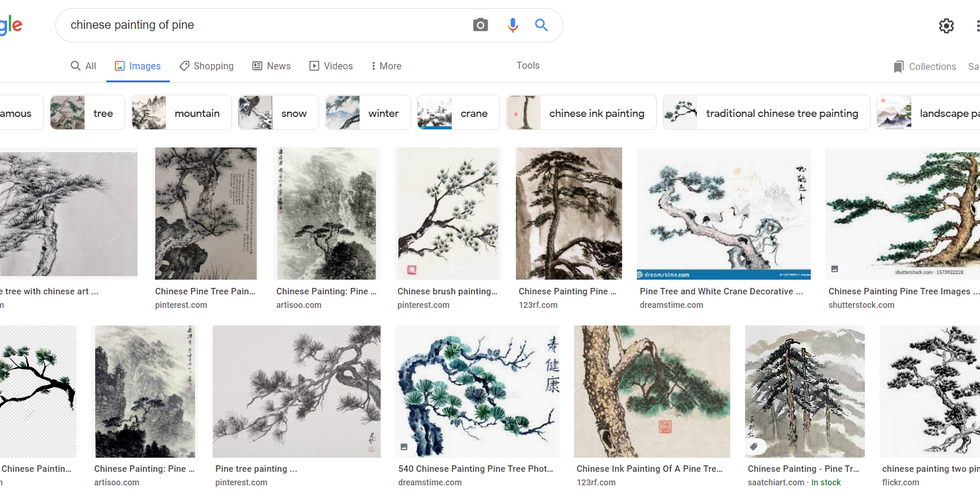Open the Videos tab

pos(331,66)
